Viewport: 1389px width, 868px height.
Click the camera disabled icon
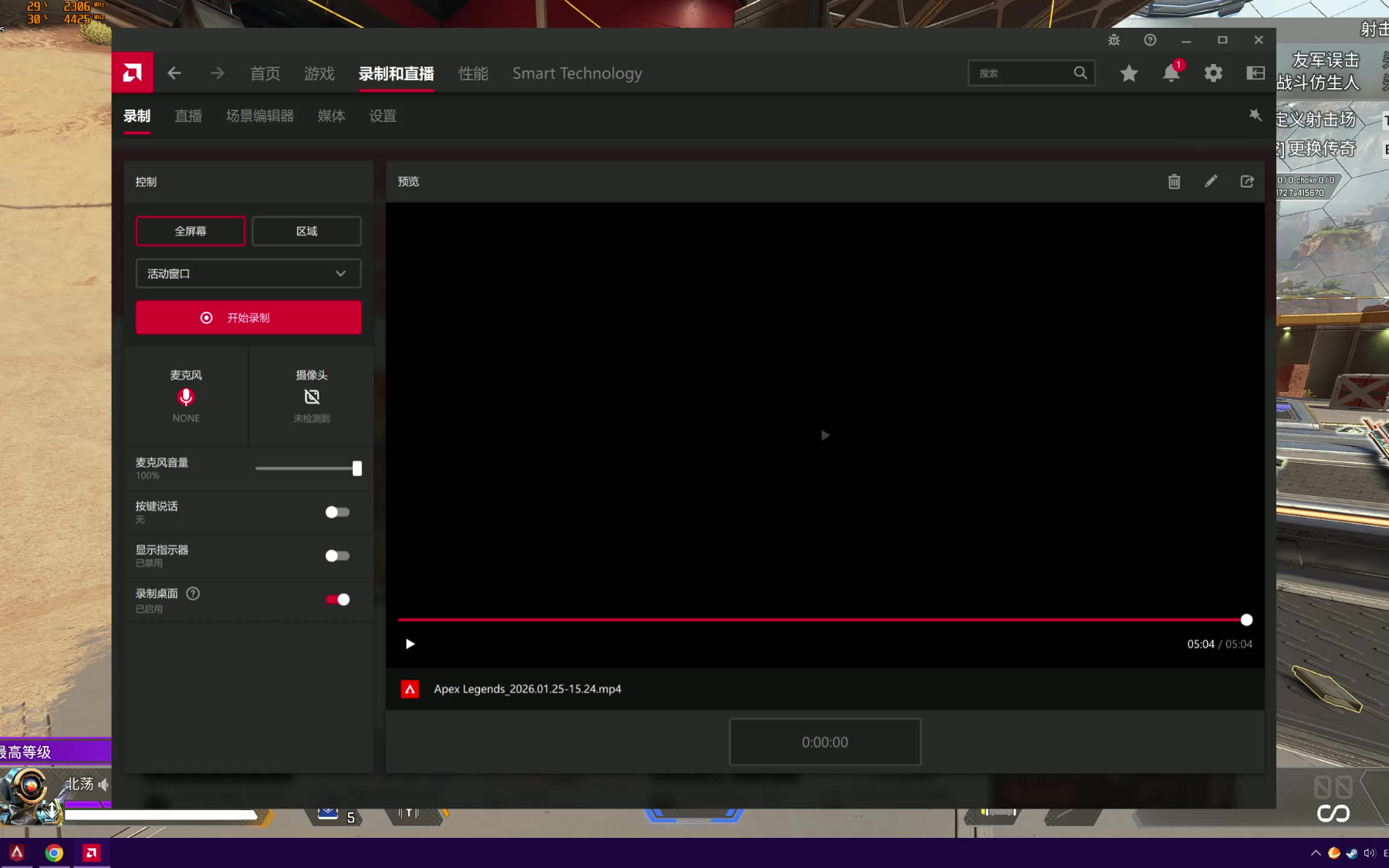click(x=312, y=397)
